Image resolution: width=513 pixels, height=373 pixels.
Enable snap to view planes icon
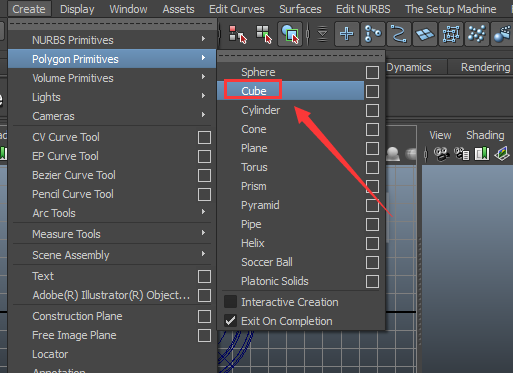[425, 34]
